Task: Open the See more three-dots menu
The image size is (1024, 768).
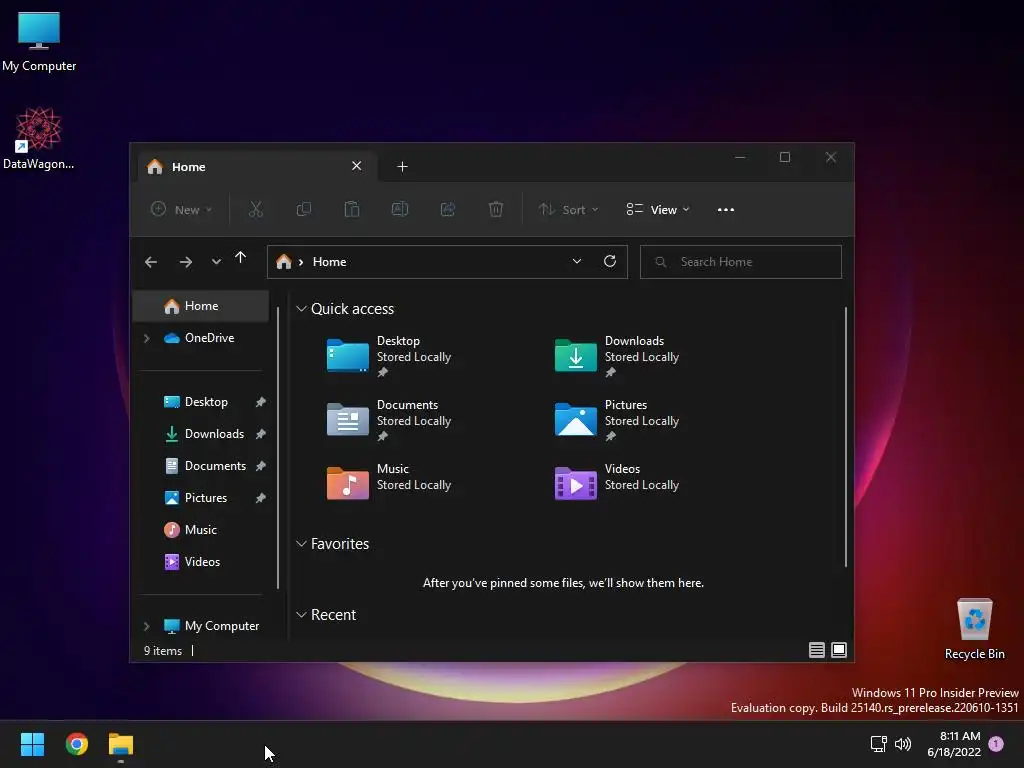Action: click(726, 210)
